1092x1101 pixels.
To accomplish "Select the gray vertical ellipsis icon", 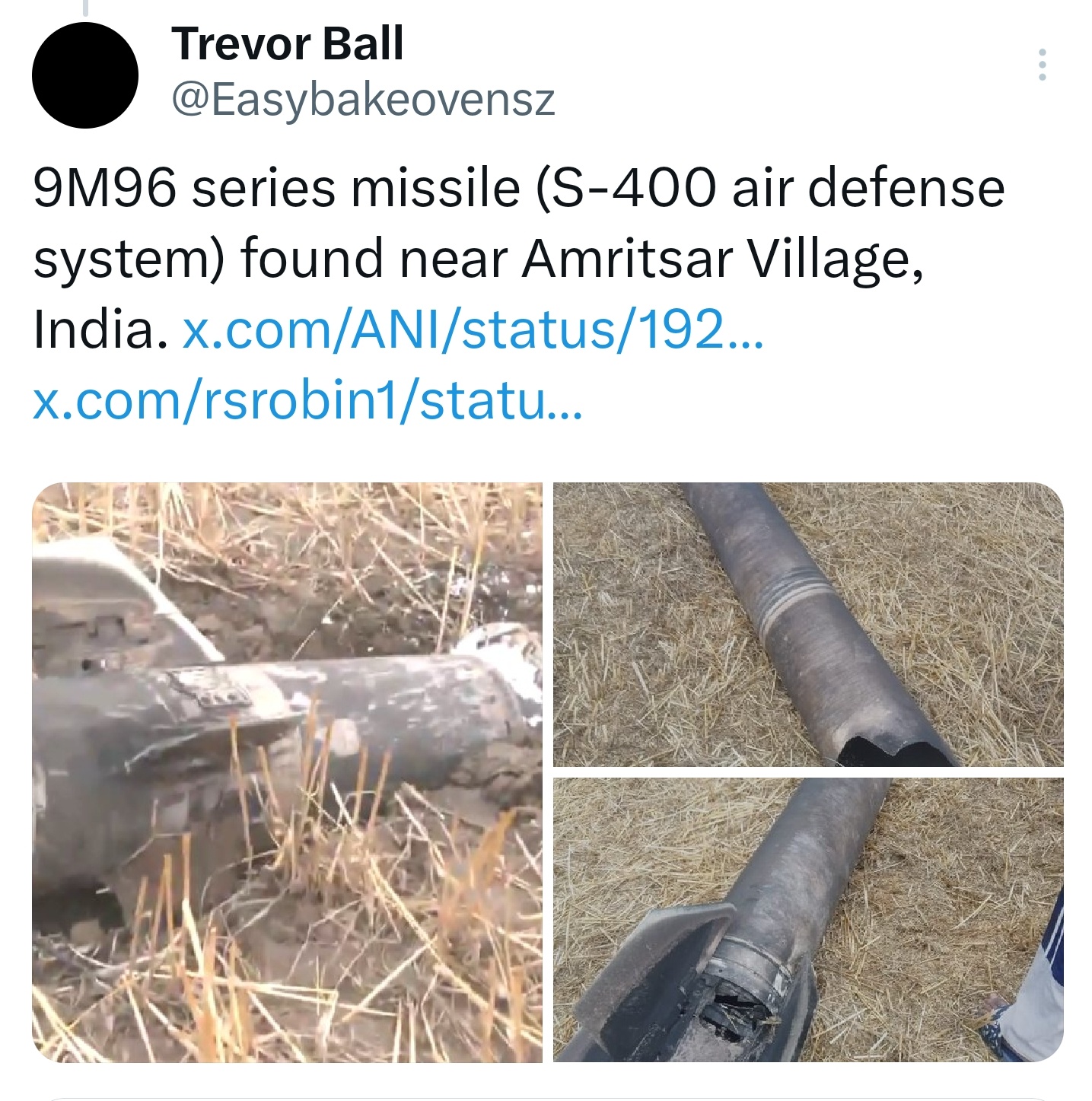I will pos(1042,65).
